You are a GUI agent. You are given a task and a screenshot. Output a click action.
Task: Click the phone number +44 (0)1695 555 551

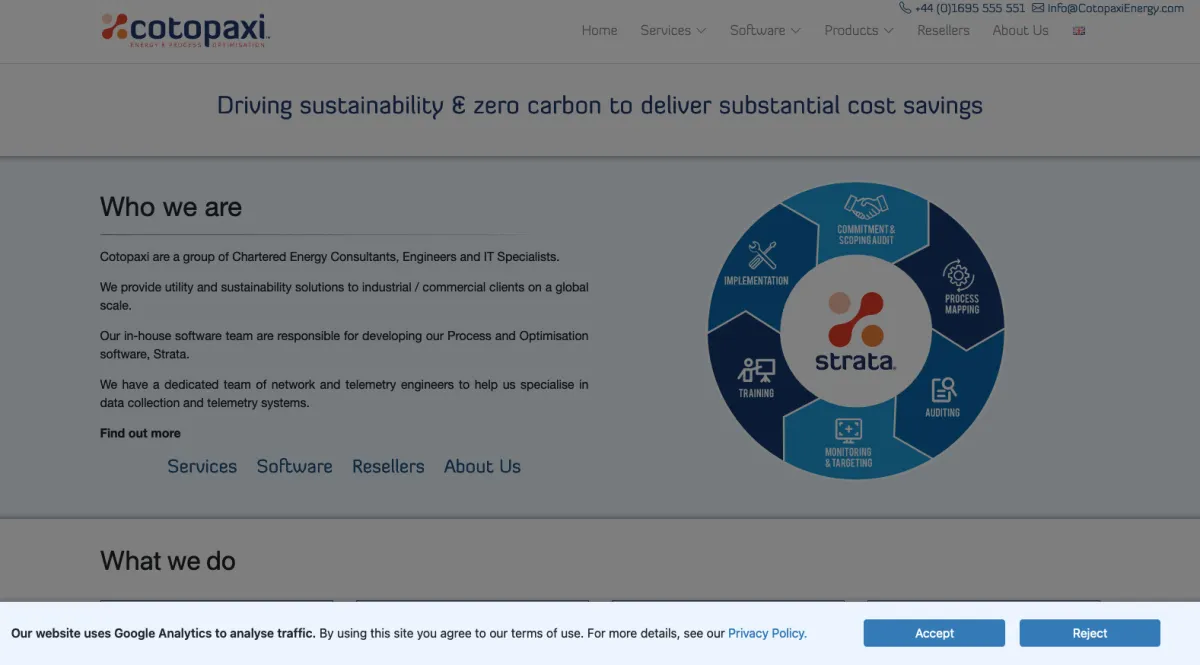pyautogui.click(x=970, y=8)
